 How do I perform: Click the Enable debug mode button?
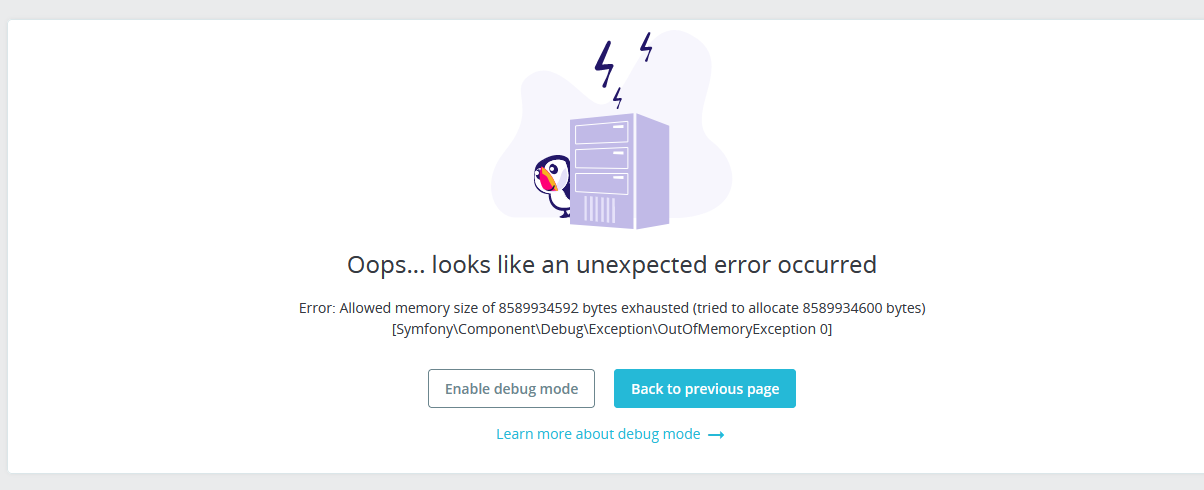(511, 389)
